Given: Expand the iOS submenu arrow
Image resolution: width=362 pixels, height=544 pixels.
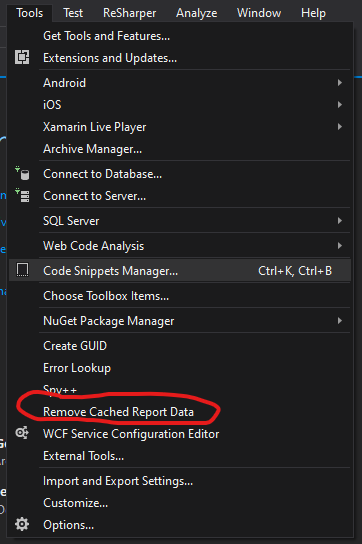Looking at the screenshot, I should 340,104.
